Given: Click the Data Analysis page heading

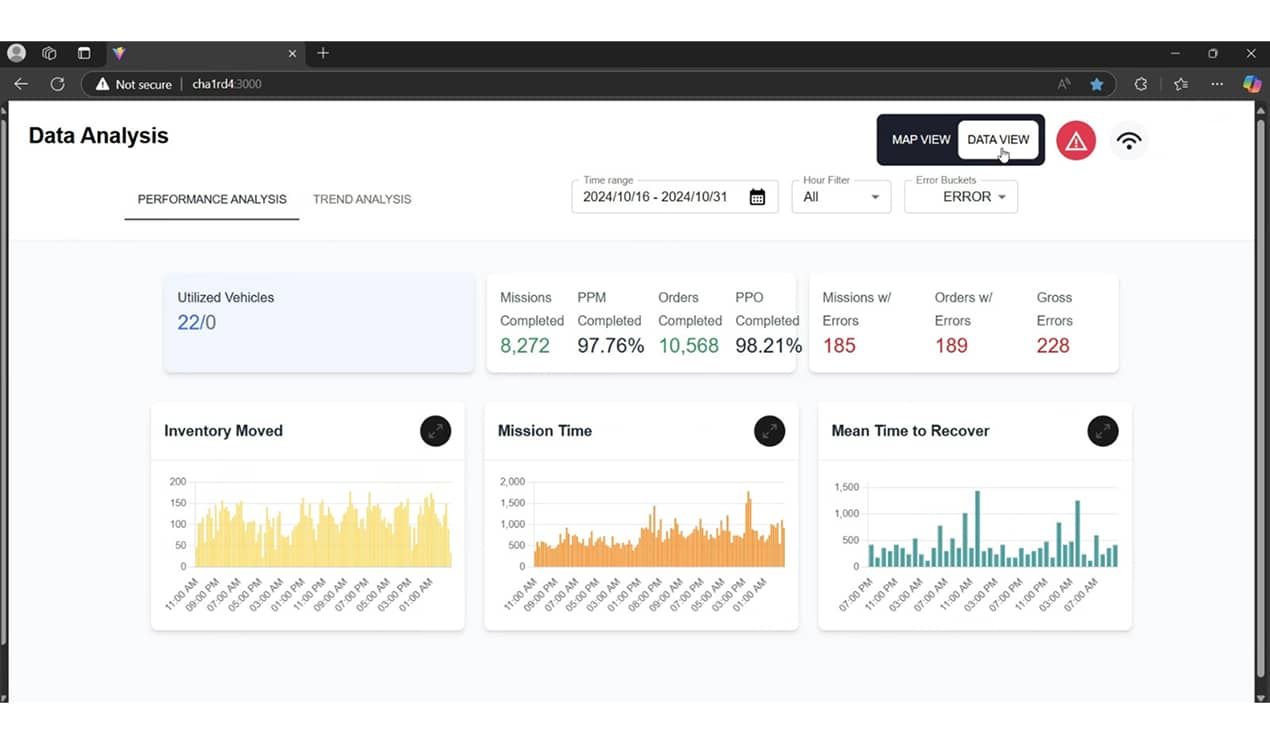Looking at the screenshot, I should (99, 136).
